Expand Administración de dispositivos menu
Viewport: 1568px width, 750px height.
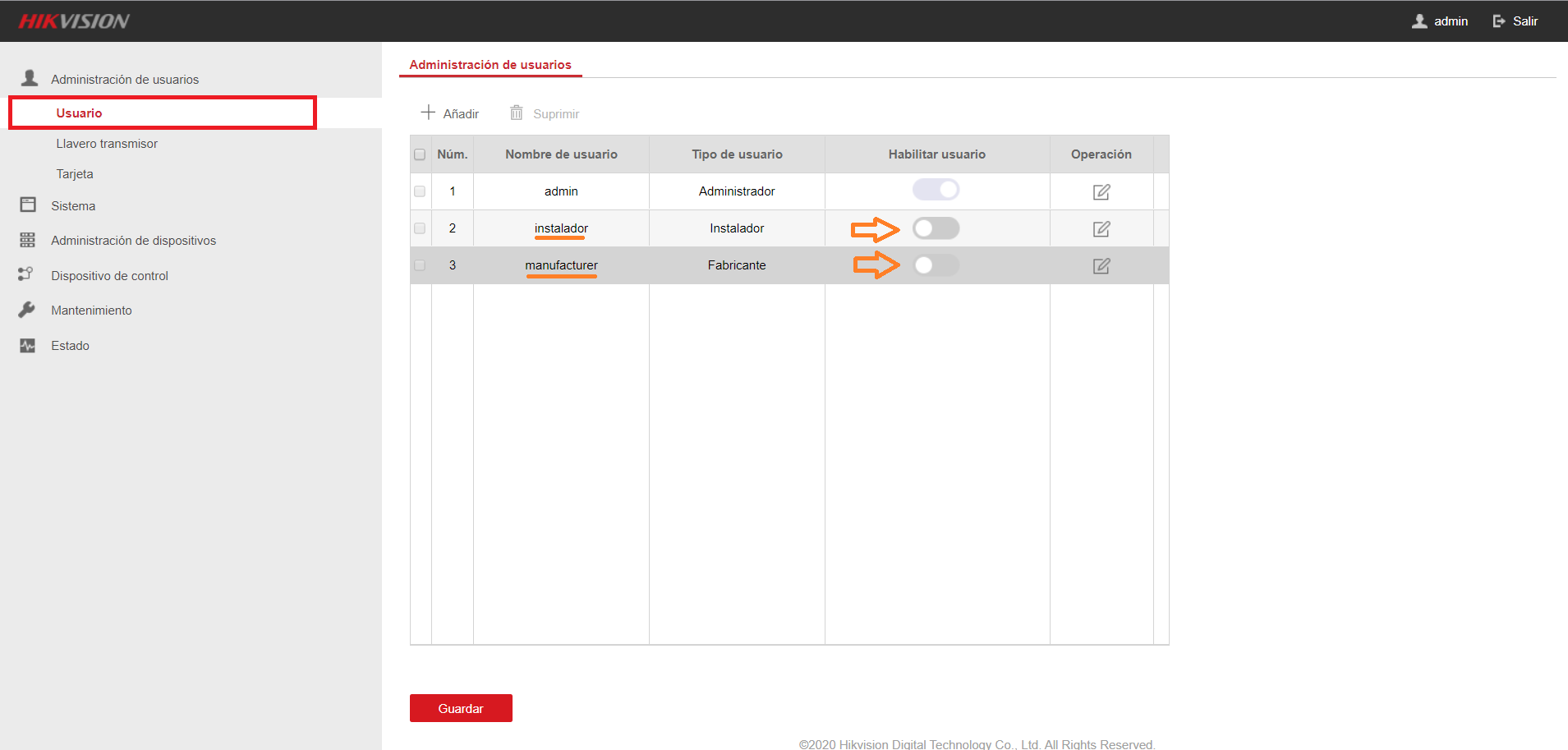coord(133,241)
